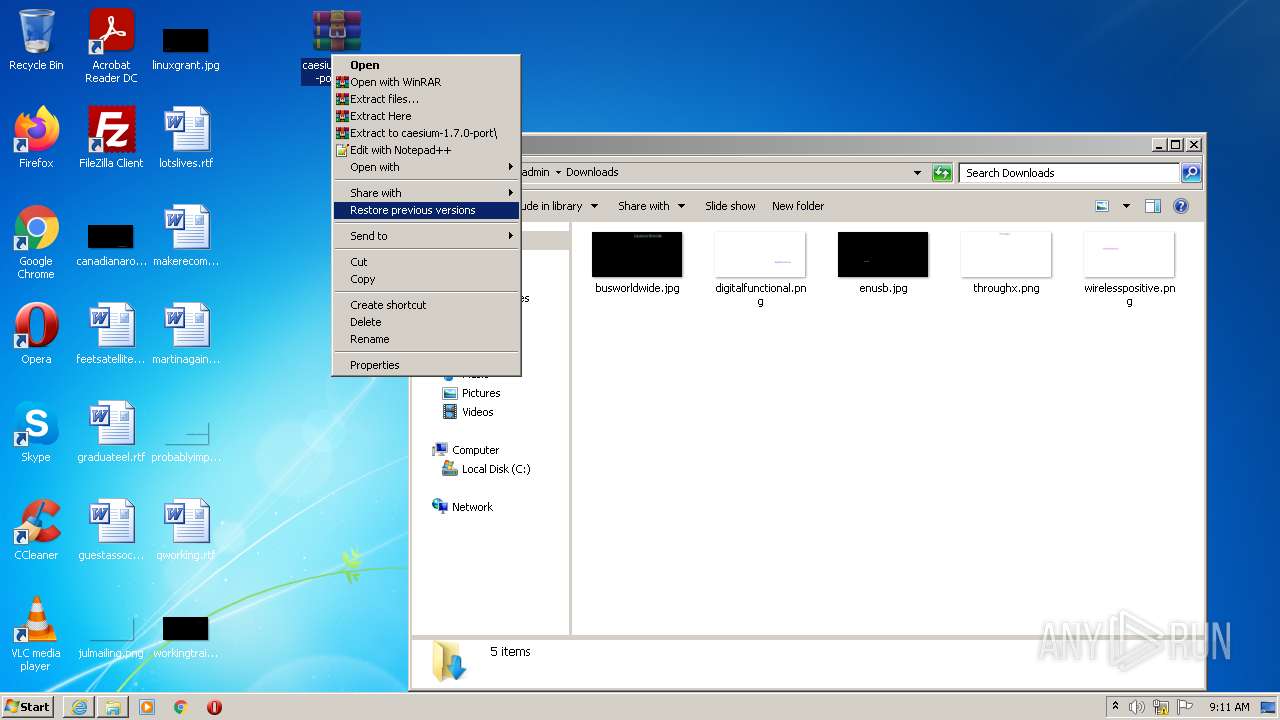Select throughx.png thumbnail
Viewport: 1280px width, 720px height.
(1006, 262)
